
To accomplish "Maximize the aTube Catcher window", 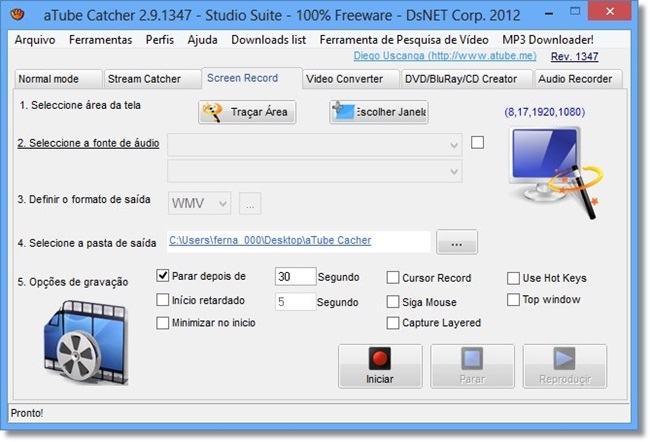I will (x=575, y=12).
